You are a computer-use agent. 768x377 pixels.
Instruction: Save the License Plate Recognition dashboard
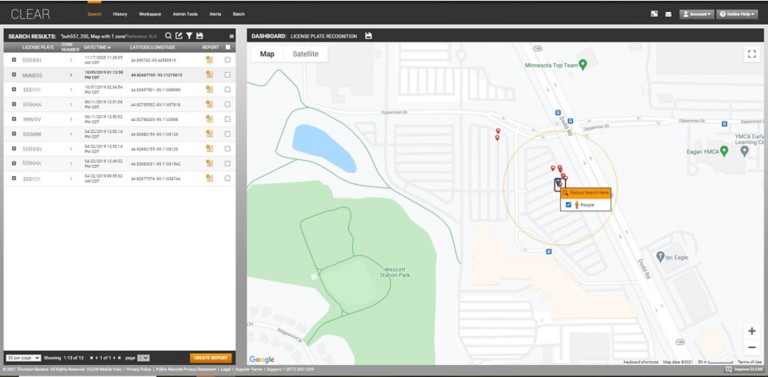[368, 36]
